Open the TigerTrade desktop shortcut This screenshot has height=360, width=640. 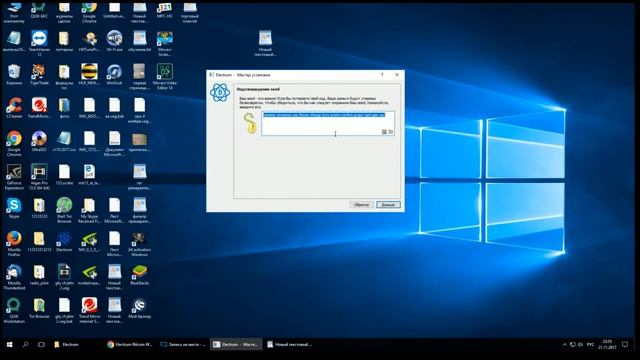pos(39,75)
